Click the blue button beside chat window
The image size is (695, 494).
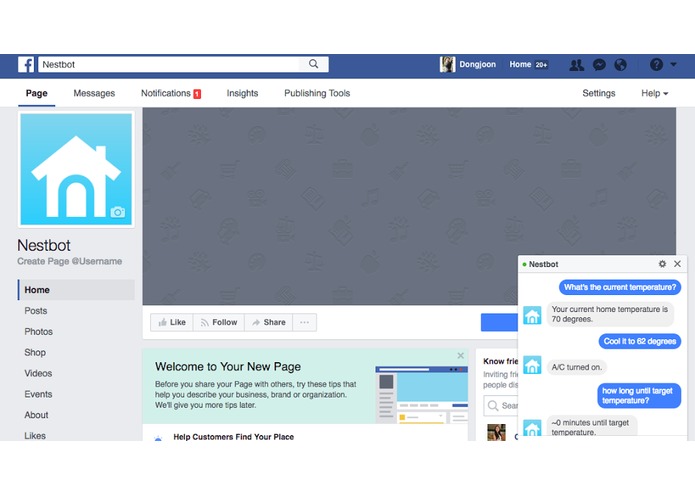click(x=499, y=322)
